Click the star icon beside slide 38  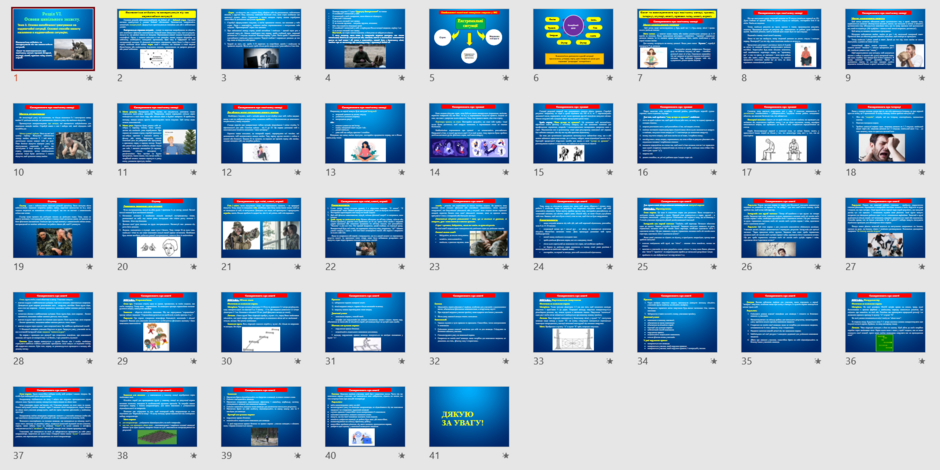194,456
